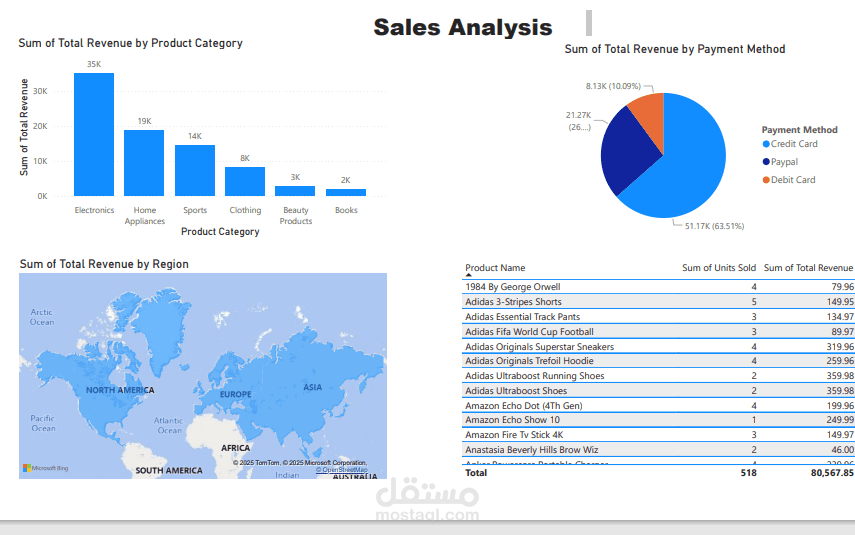
Task: Click Paypal legend color dot
Action: pos(766,162)
